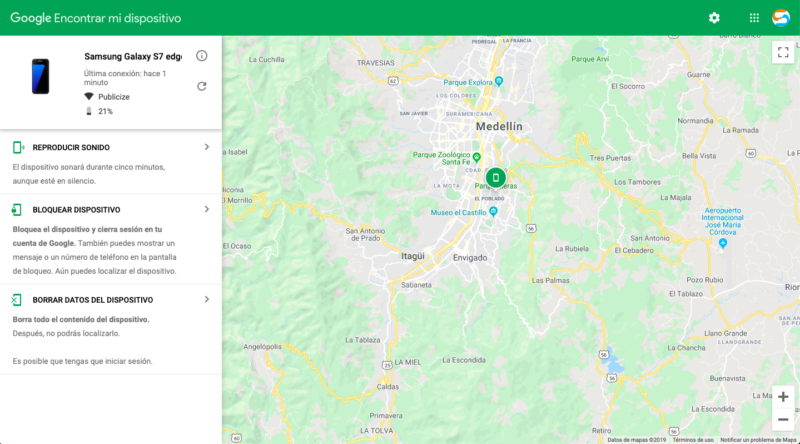Click the Parque Explora map pin
The image size is (800, 444).
(x=499, y=81)
